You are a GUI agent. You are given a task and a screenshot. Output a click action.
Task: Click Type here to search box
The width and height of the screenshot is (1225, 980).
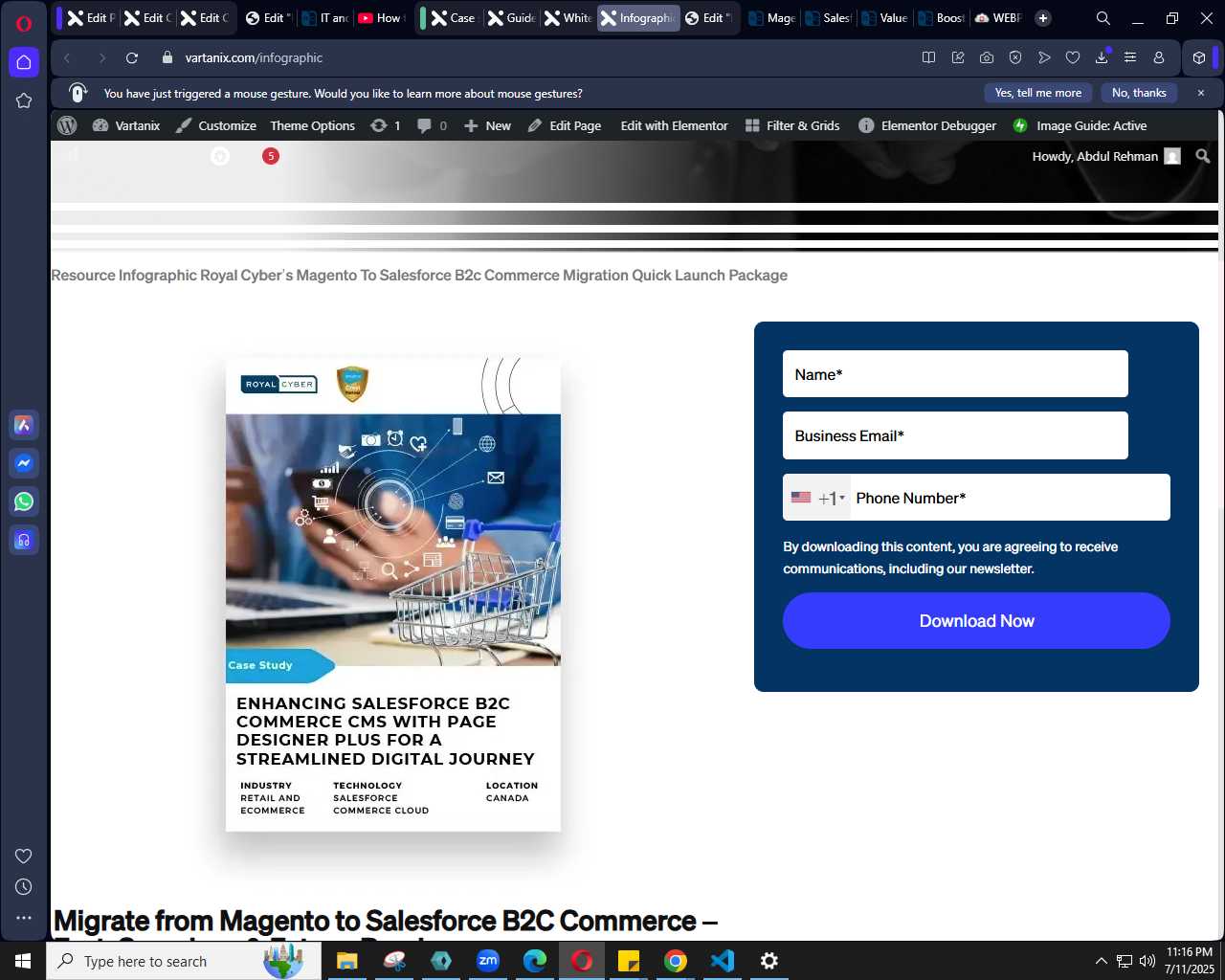coord(184,961)
